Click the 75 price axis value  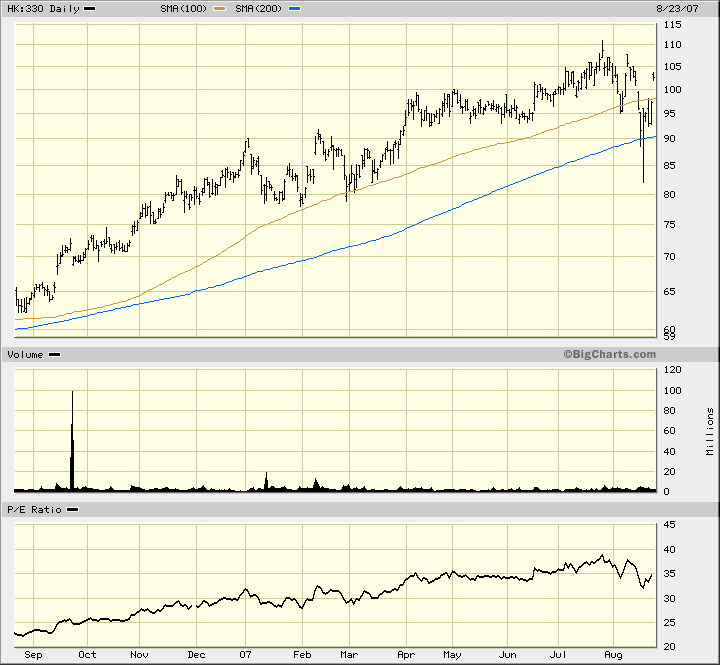point(669,224)
